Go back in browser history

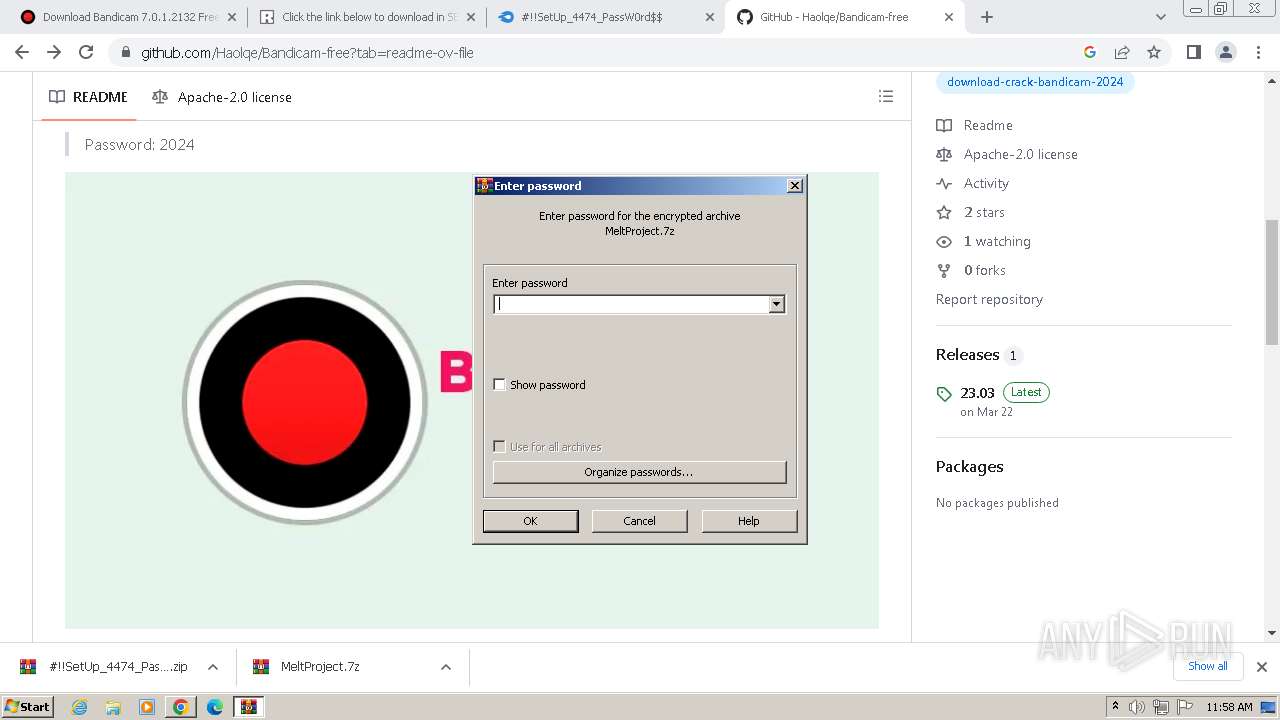tap(22, 52)
